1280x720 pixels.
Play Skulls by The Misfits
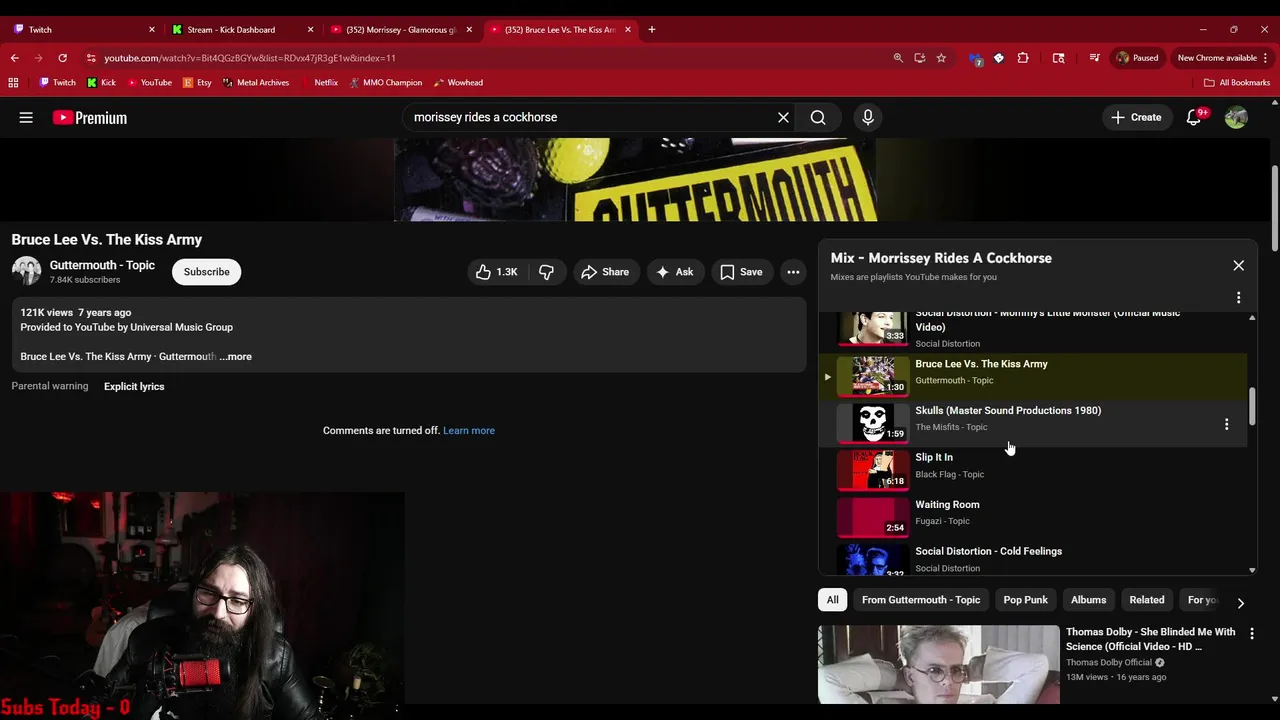point(1033,423)
